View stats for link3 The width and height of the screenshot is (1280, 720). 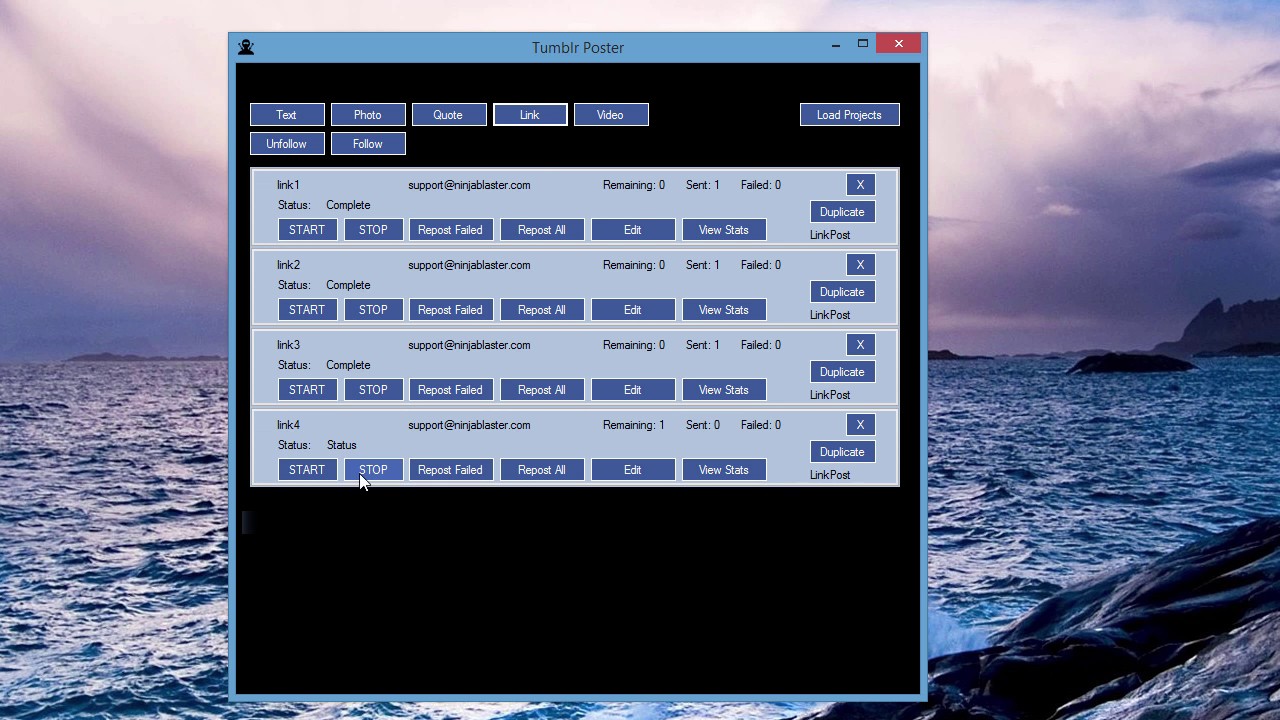tap(724, 390)
